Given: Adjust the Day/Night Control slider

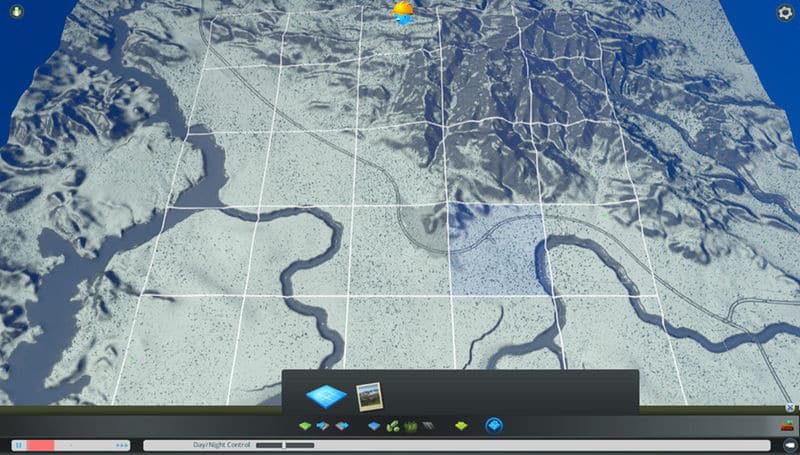Looking at the screenshot, I should pyautogui.click(x=285, y=445).
